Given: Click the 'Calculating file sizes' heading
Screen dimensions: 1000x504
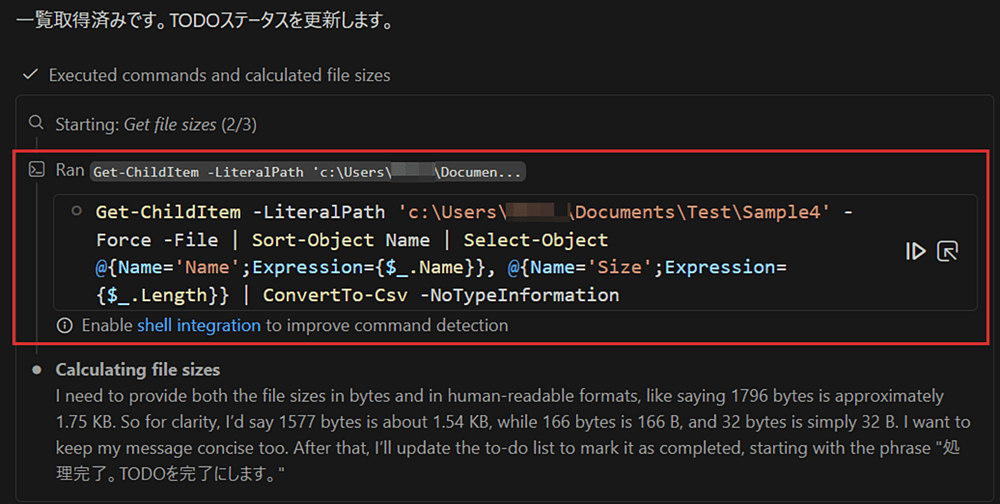Looking at the screenshot, I should point(138,369).
